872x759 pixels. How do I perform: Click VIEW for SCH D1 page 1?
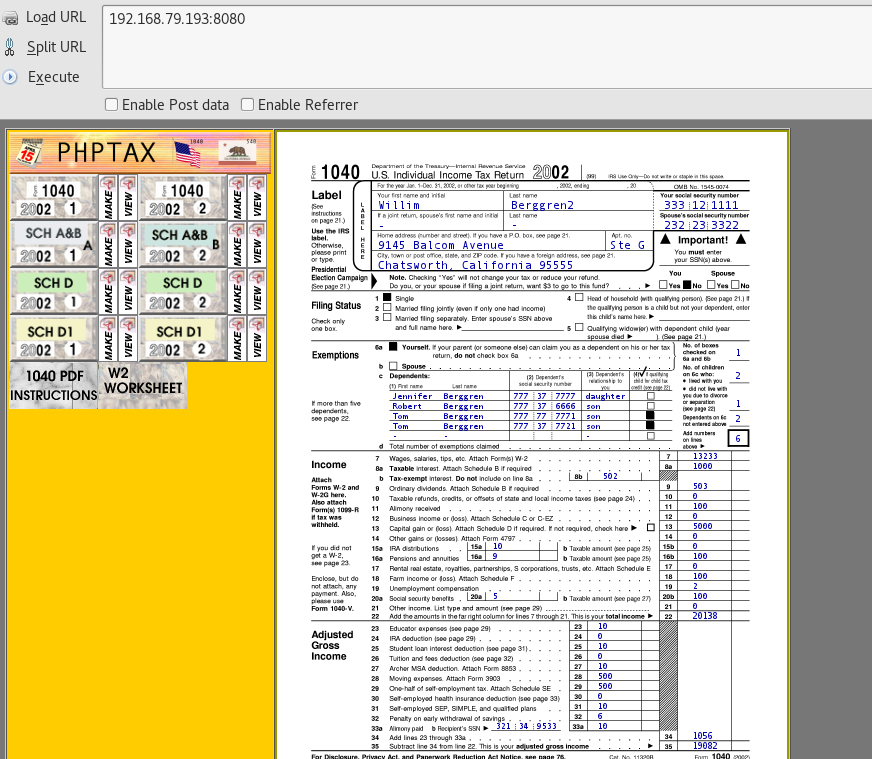click(x=128, y=339)
